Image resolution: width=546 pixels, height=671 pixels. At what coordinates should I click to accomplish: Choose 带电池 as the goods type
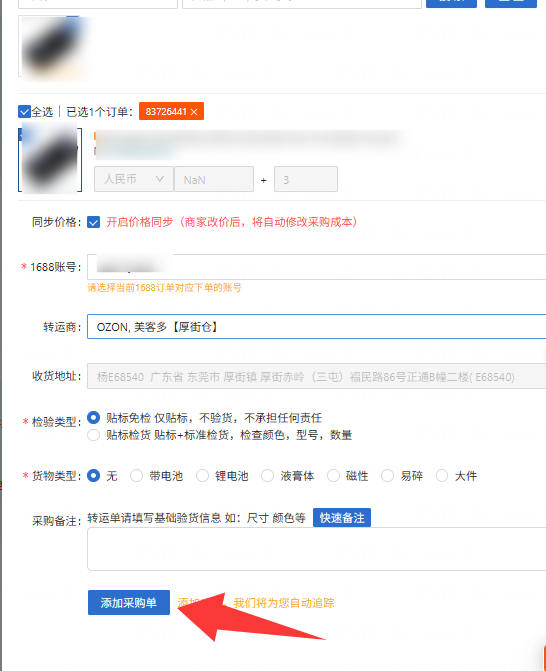[x=136, y=475]
